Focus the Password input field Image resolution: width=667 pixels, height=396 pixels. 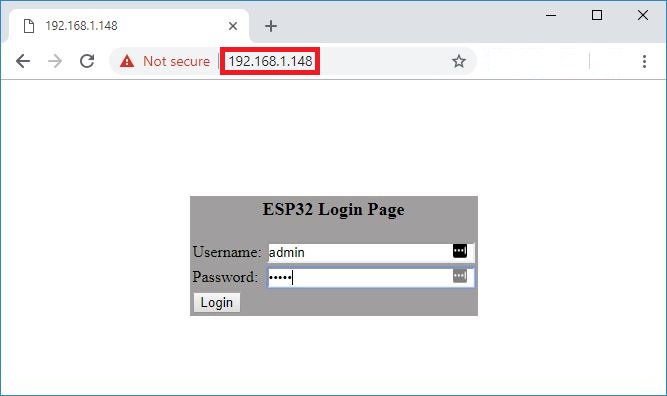[x=371, y=277]
